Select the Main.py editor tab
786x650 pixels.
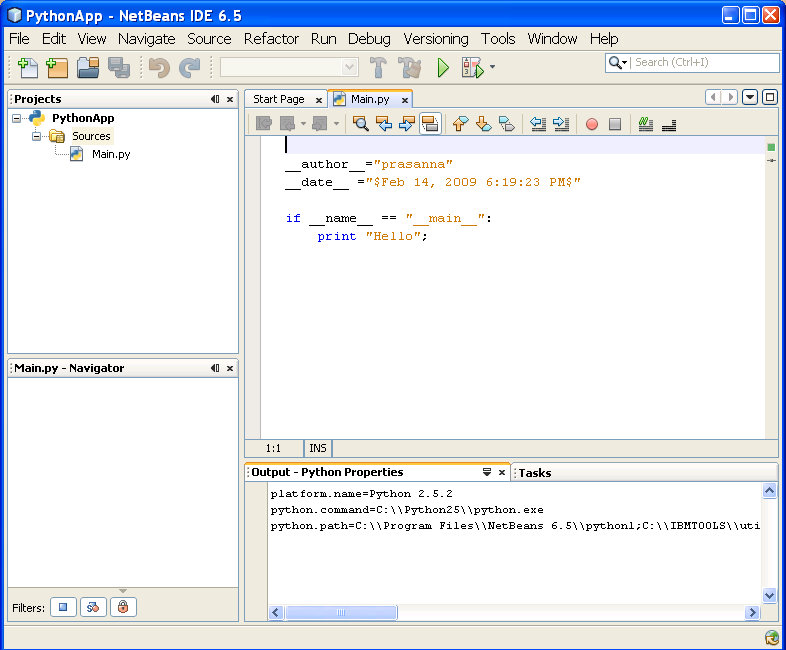tap(370, 99)
